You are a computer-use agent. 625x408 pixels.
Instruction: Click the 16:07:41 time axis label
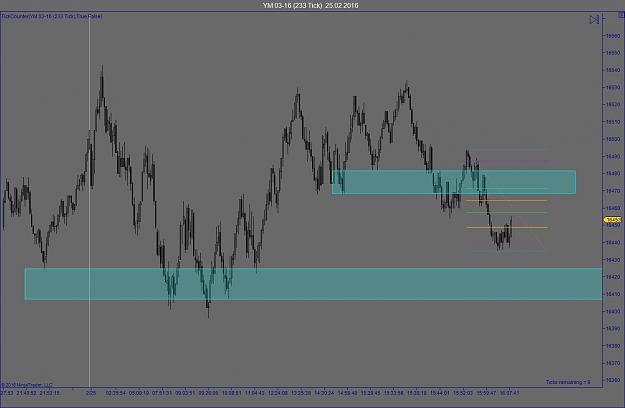[x=509, y=393]
